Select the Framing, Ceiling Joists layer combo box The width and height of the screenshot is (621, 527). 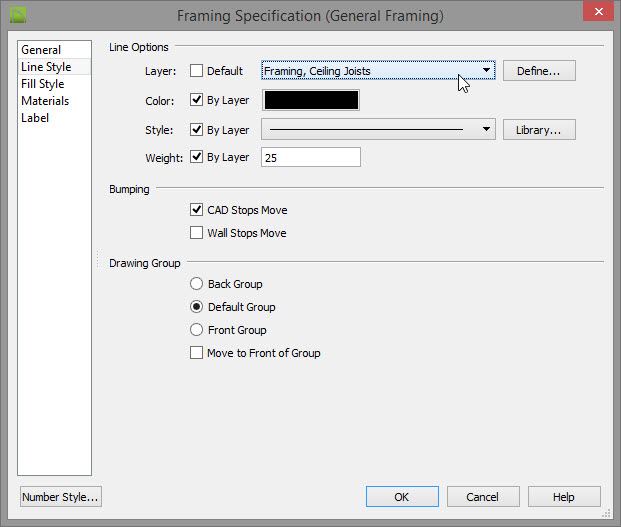378,70
